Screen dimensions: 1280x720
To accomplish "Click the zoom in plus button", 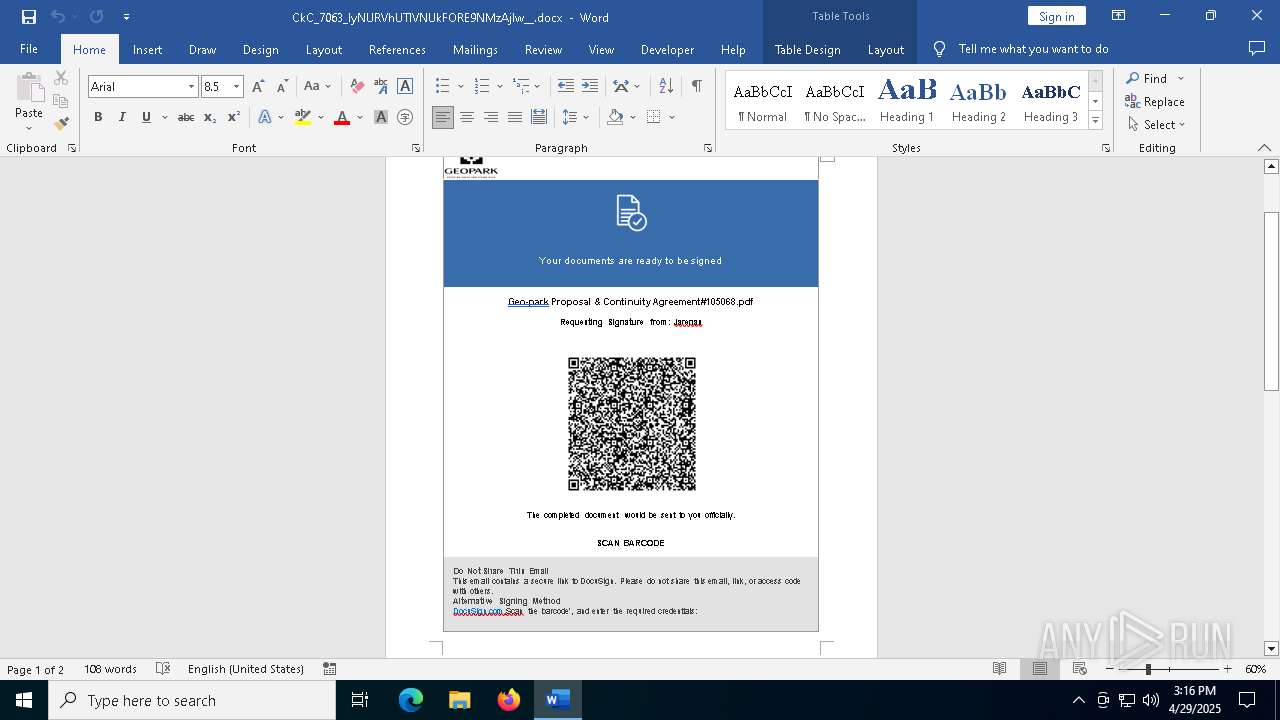I will (x=1228, y=669).
